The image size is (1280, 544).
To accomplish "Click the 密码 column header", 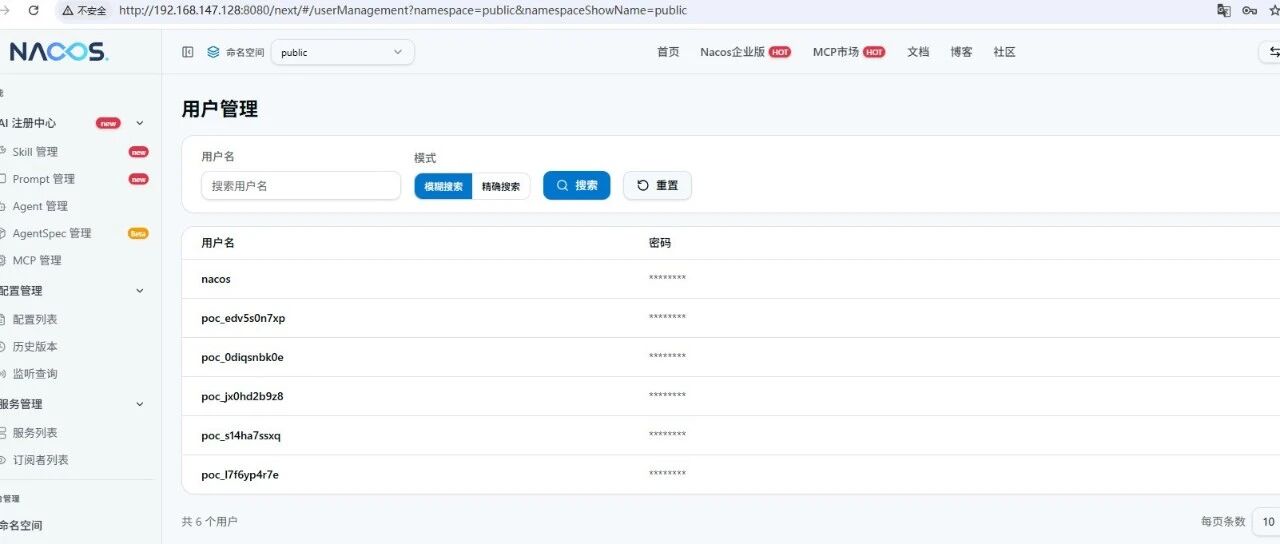I will (x=660, y=243).
